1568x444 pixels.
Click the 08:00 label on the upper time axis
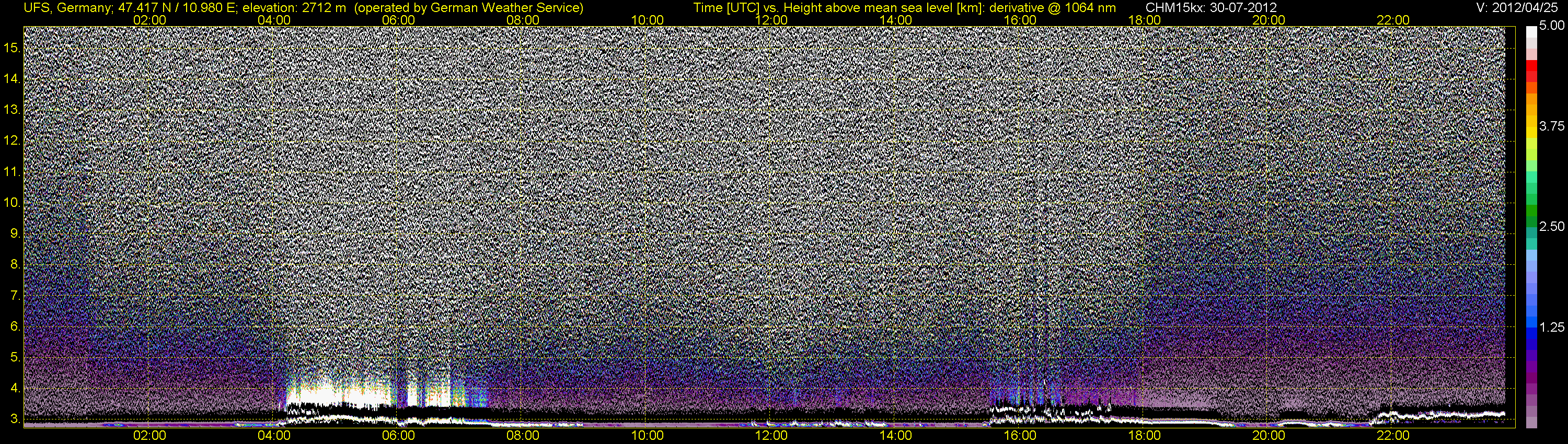click(x=523, y=20)
